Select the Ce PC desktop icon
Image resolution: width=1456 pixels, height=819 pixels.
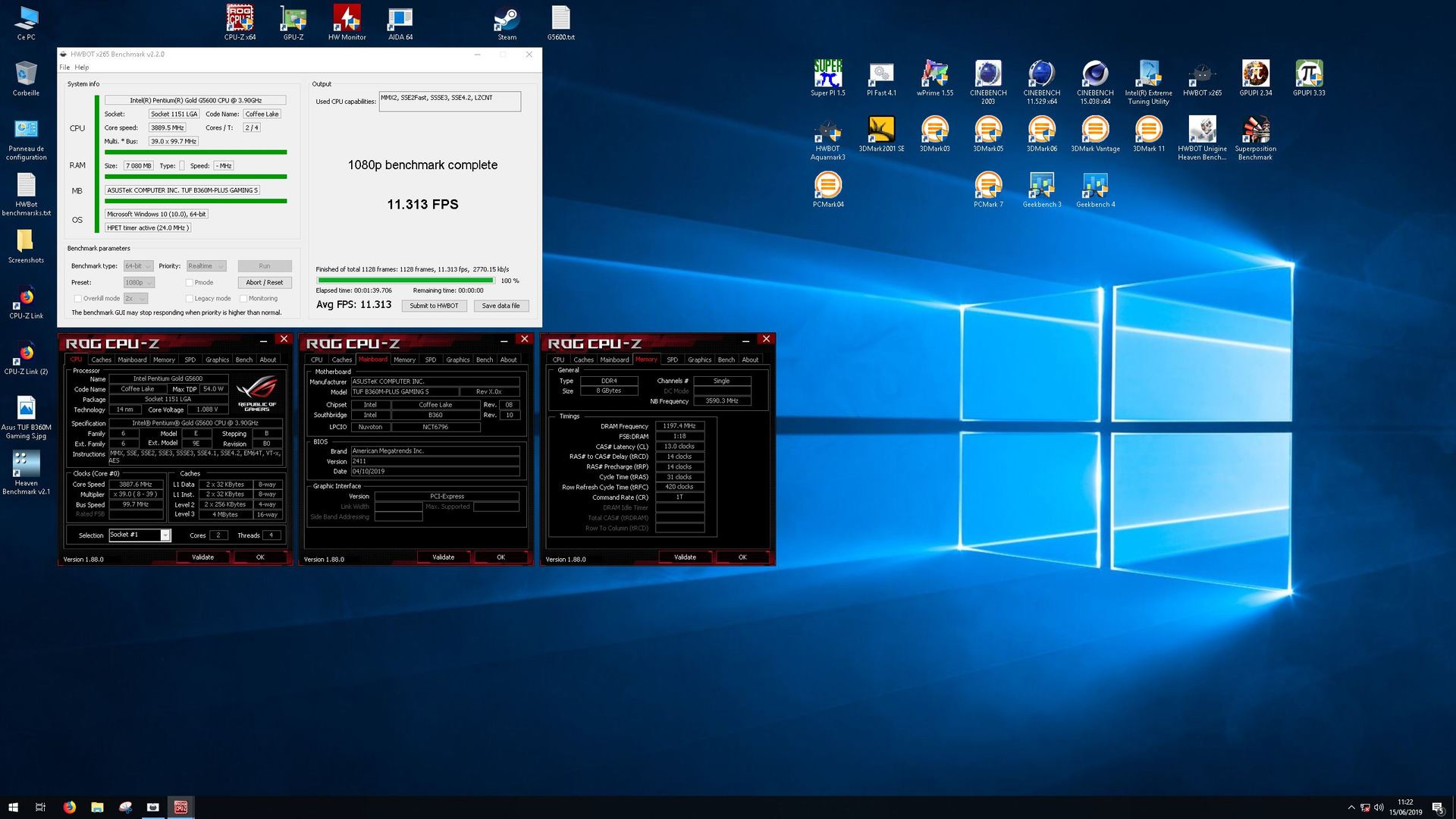[27, 22]
